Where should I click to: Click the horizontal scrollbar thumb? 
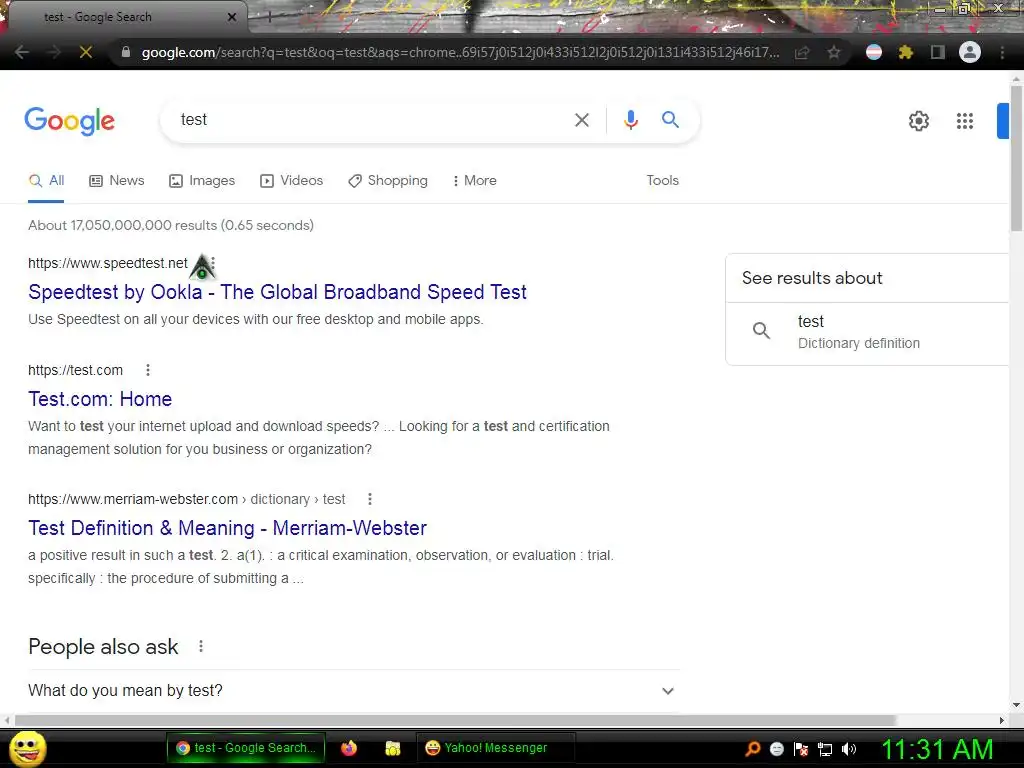pyautogui.click(x=455, y=720)
